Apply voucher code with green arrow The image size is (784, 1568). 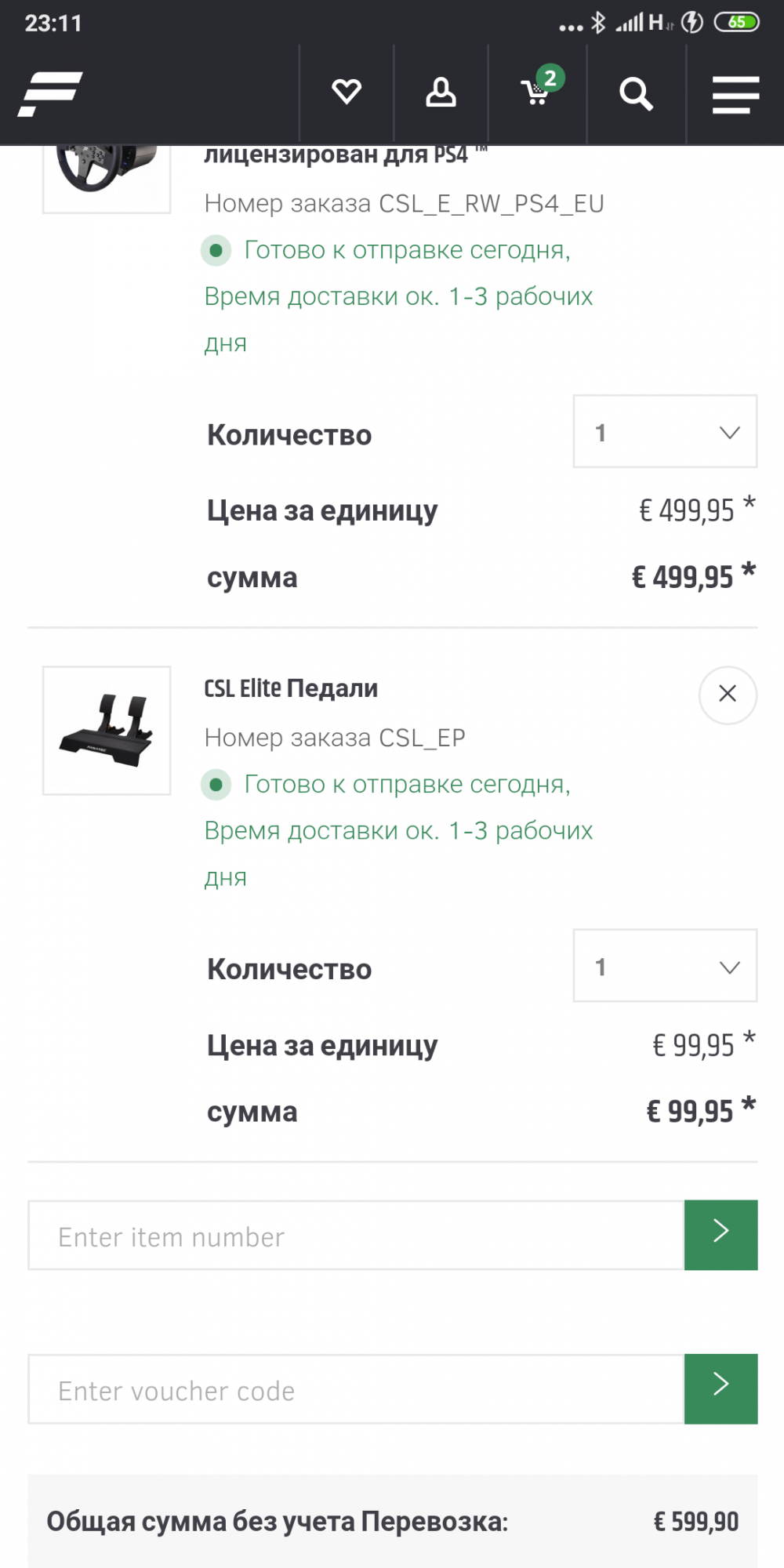pos(720,1388)
